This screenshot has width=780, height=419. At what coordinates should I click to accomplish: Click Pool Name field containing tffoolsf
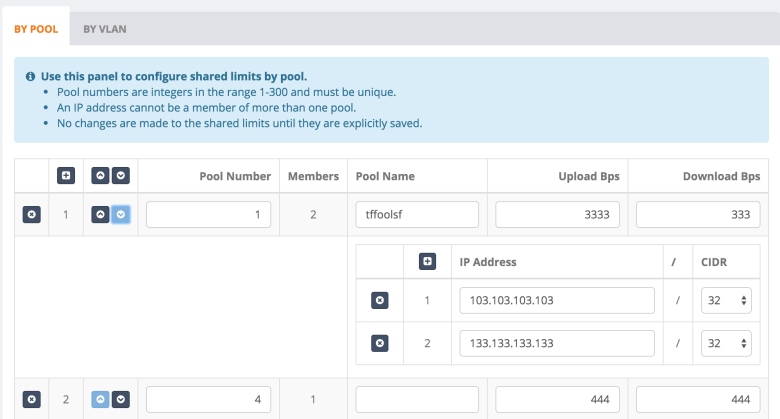417,215
